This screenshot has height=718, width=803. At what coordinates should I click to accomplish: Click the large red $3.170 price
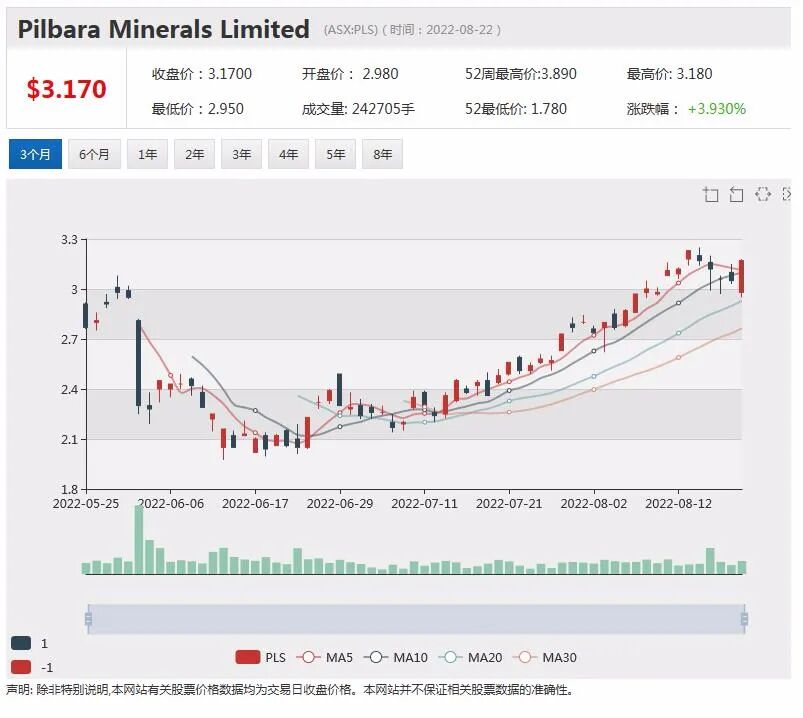point(67,89)
